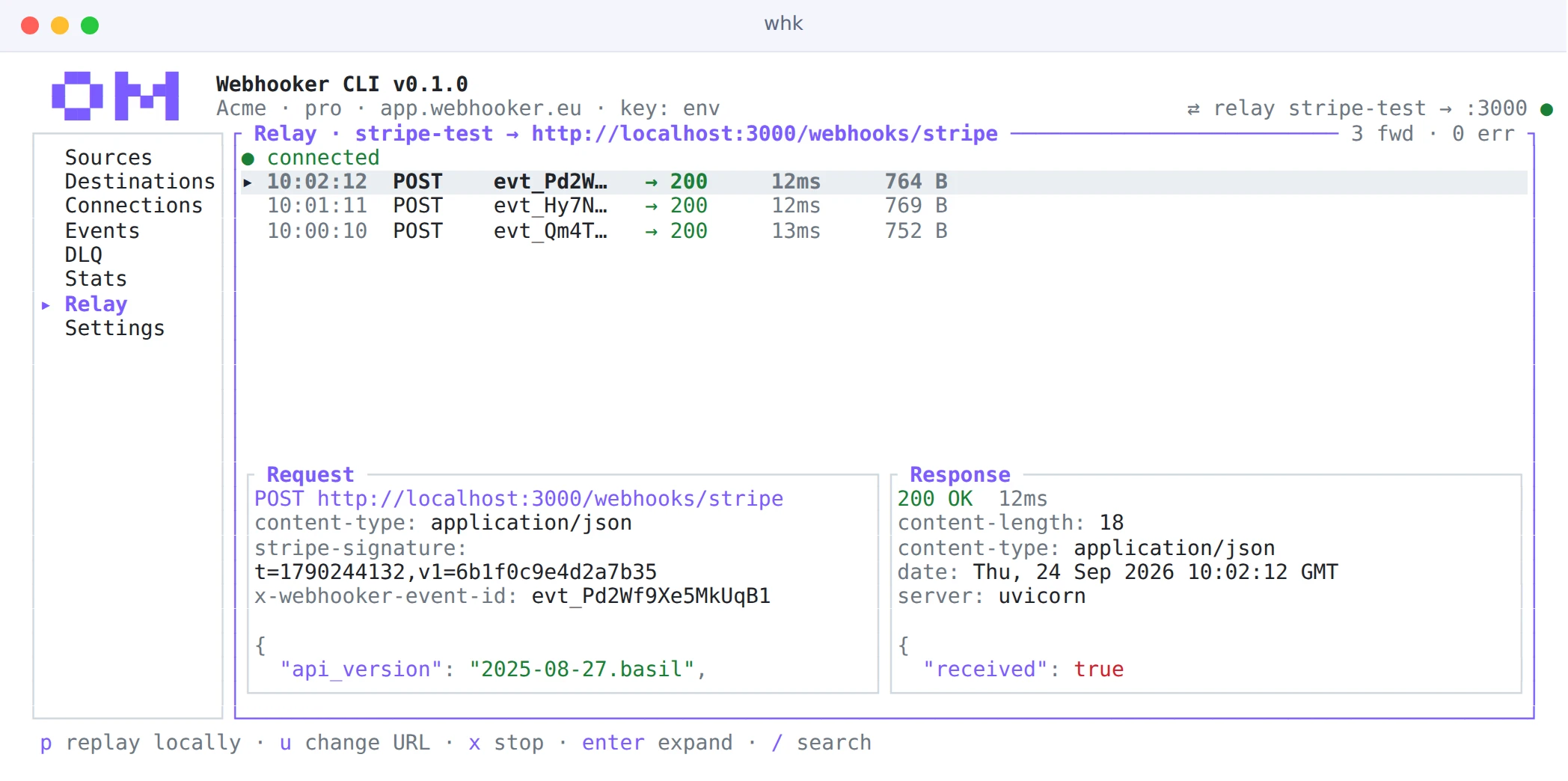1568x781 pixels.
Task: Click the key: env text
Action: tap(670, 108)
